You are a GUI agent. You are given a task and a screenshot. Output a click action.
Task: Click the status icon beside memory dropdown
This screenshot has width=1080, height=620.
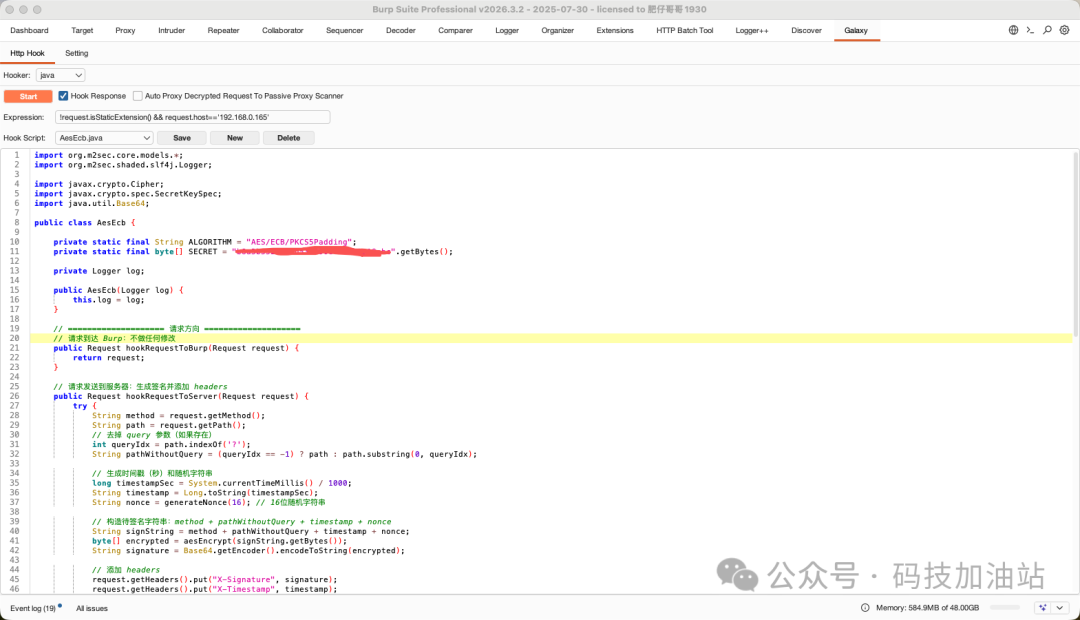863,607
